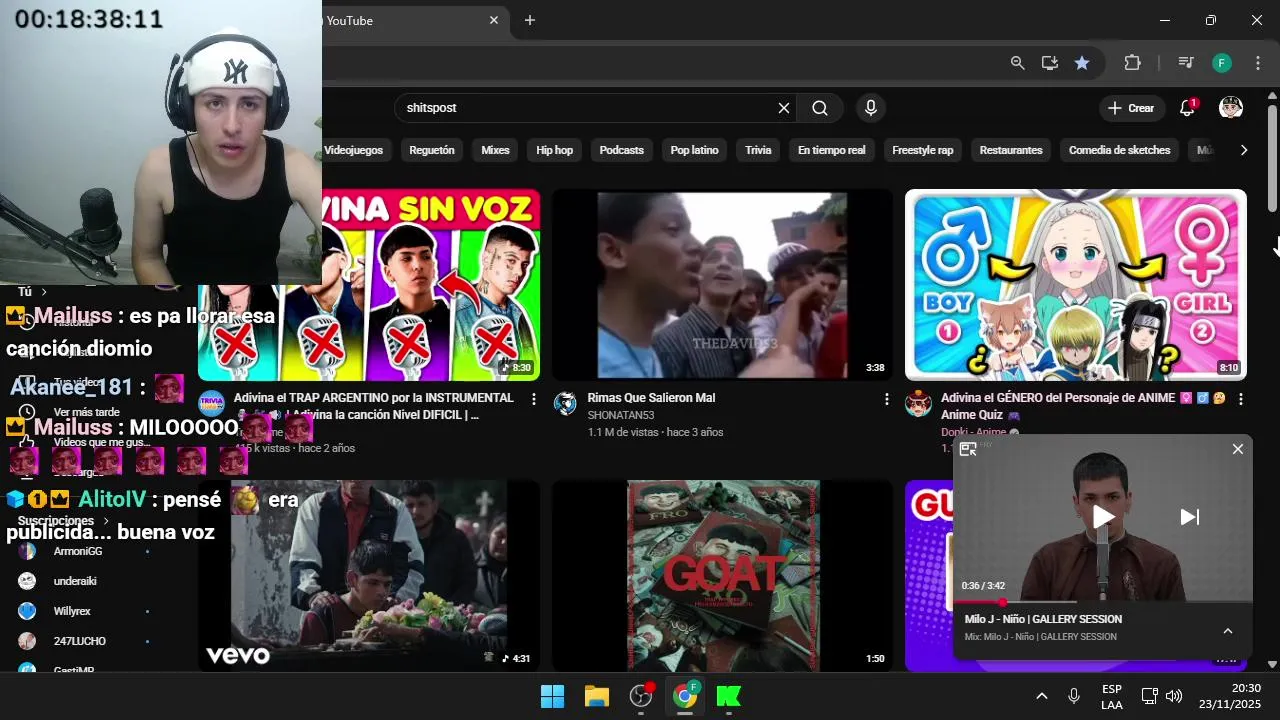Select the Hip hop filter chip
The height and width of the screenshot is (720, 1280).
pos(554,150)
